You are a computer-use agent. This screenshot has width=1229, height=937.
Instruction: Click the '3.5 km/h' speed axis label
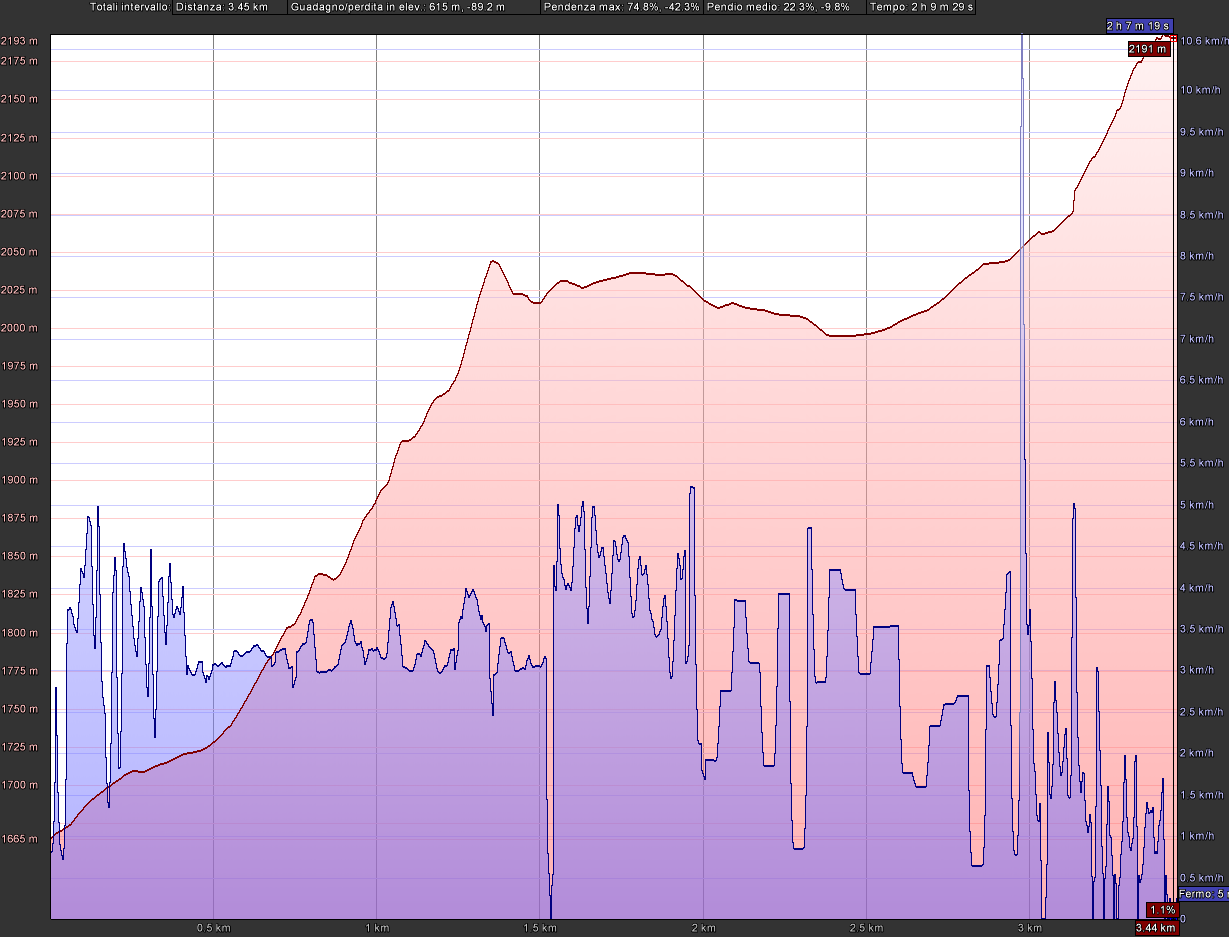coord(1202,630)
